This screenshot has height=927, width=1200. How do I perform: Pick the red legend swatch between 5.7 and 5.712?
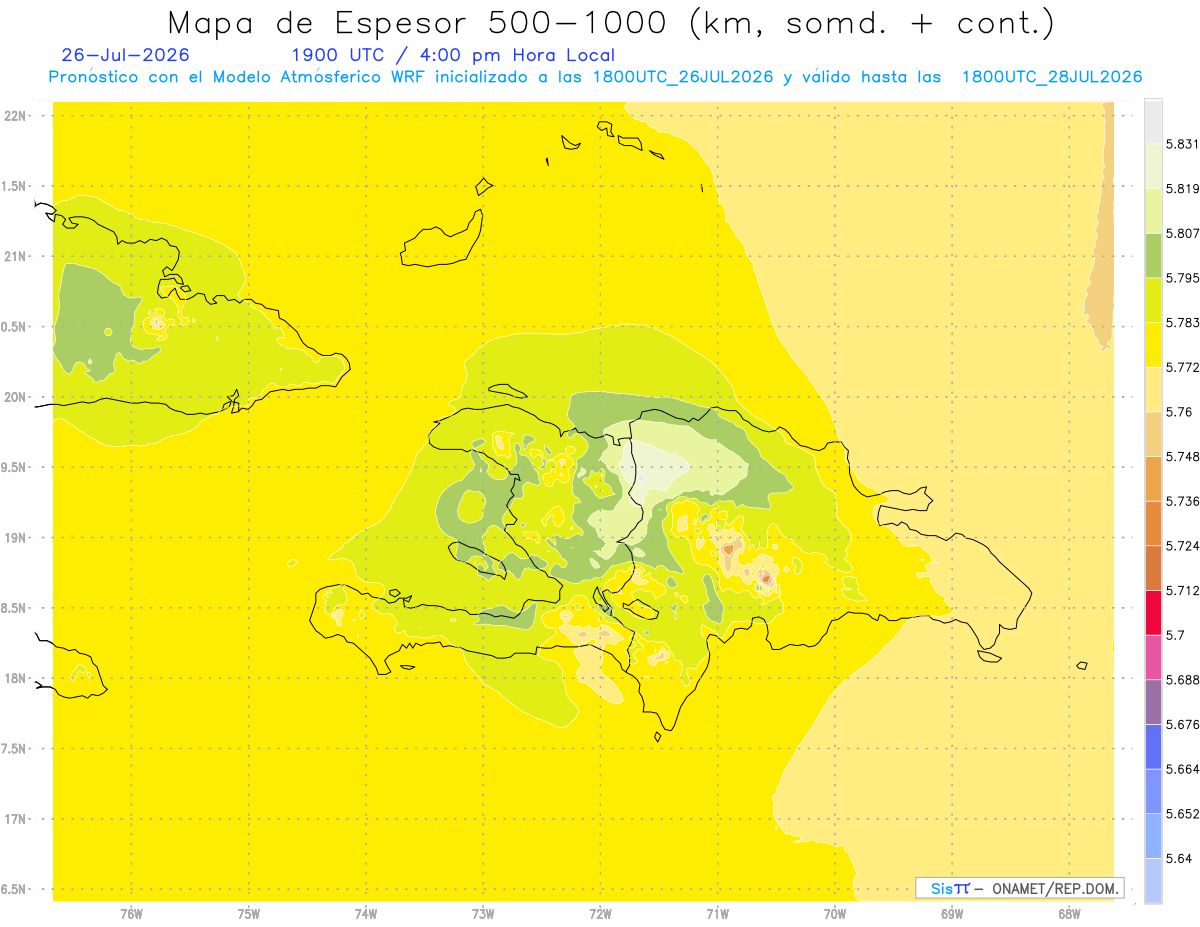[1153, 612]
